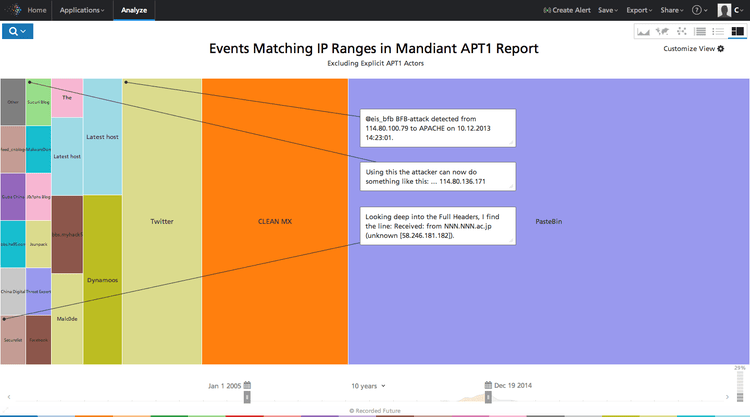Viewport: 750px width, 417px height.
Task: Switch to the bulleted list view icon
Action: [x=718, y=32]
